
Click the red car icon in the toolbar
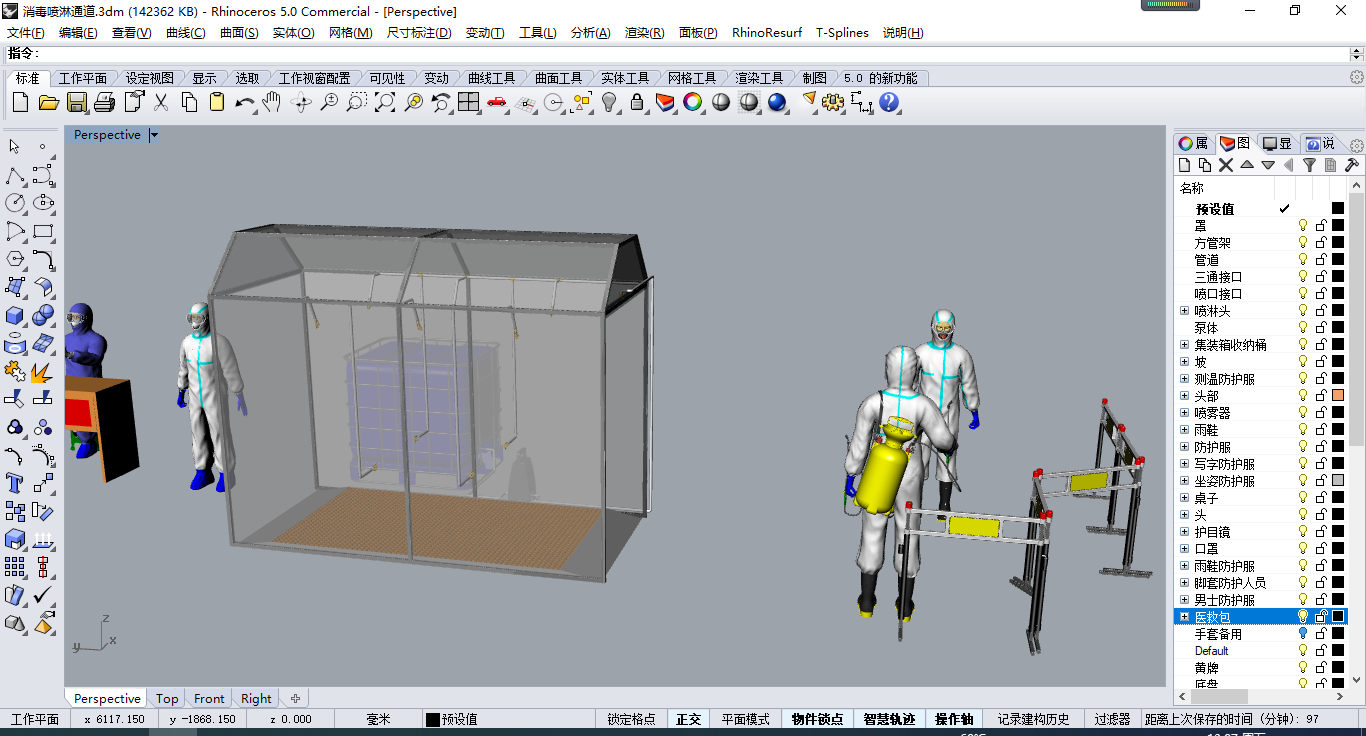tap(497, 102)
